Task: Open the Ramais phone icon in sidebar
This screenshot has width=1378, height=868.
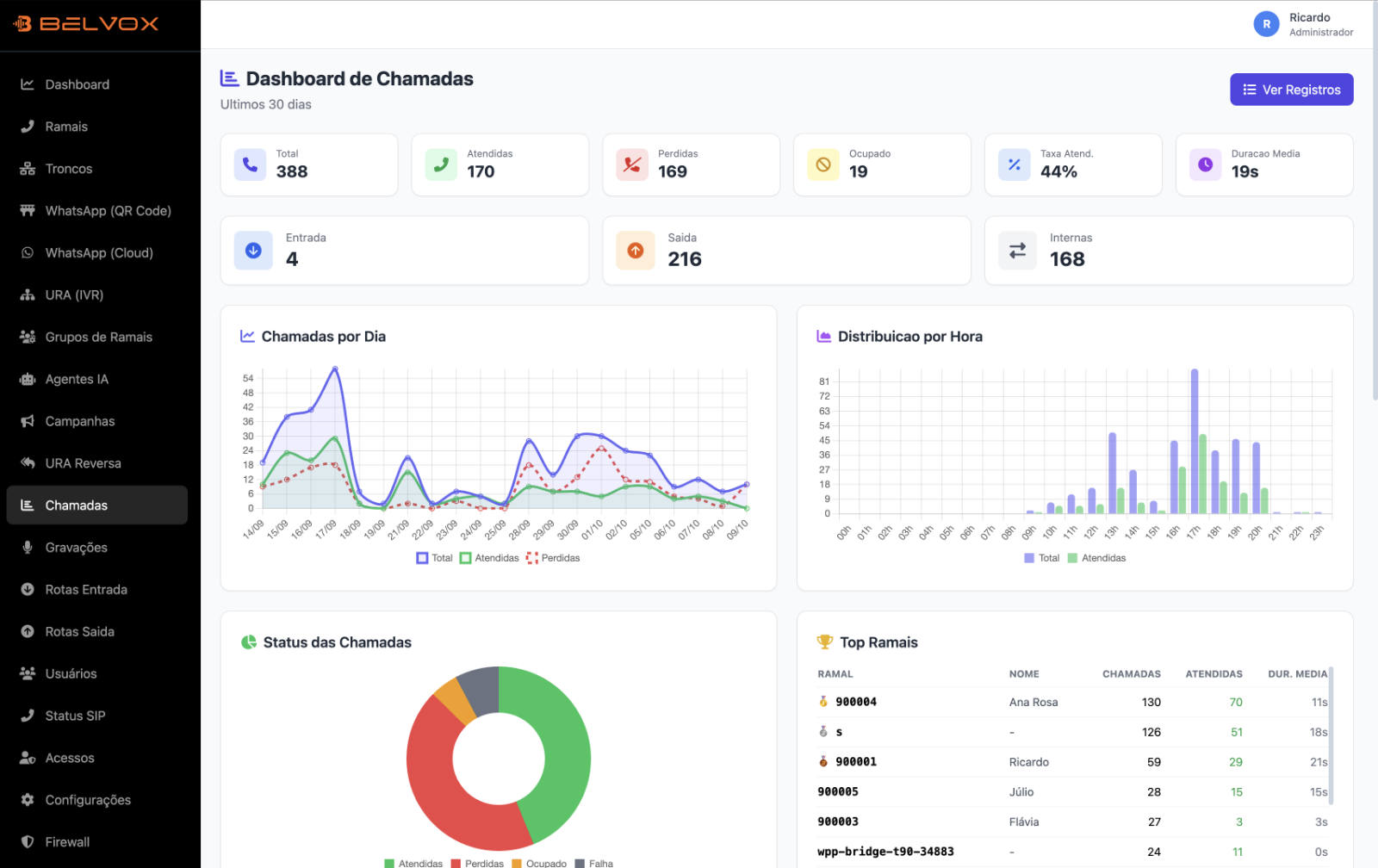Action: click(28, 127)
